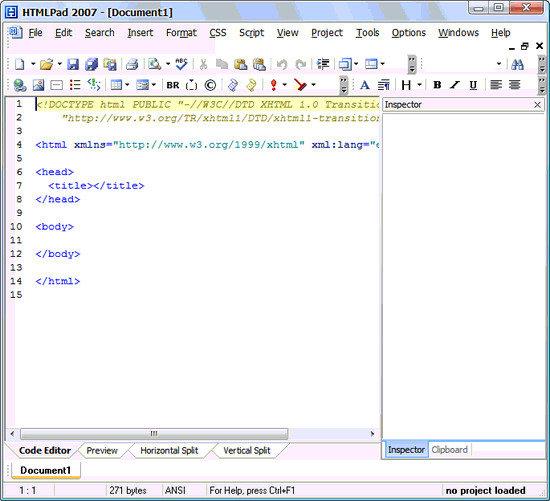The image size is (550, 501).
Task: Click the Save file toolbar icon
Action: (x=73, y=64)
